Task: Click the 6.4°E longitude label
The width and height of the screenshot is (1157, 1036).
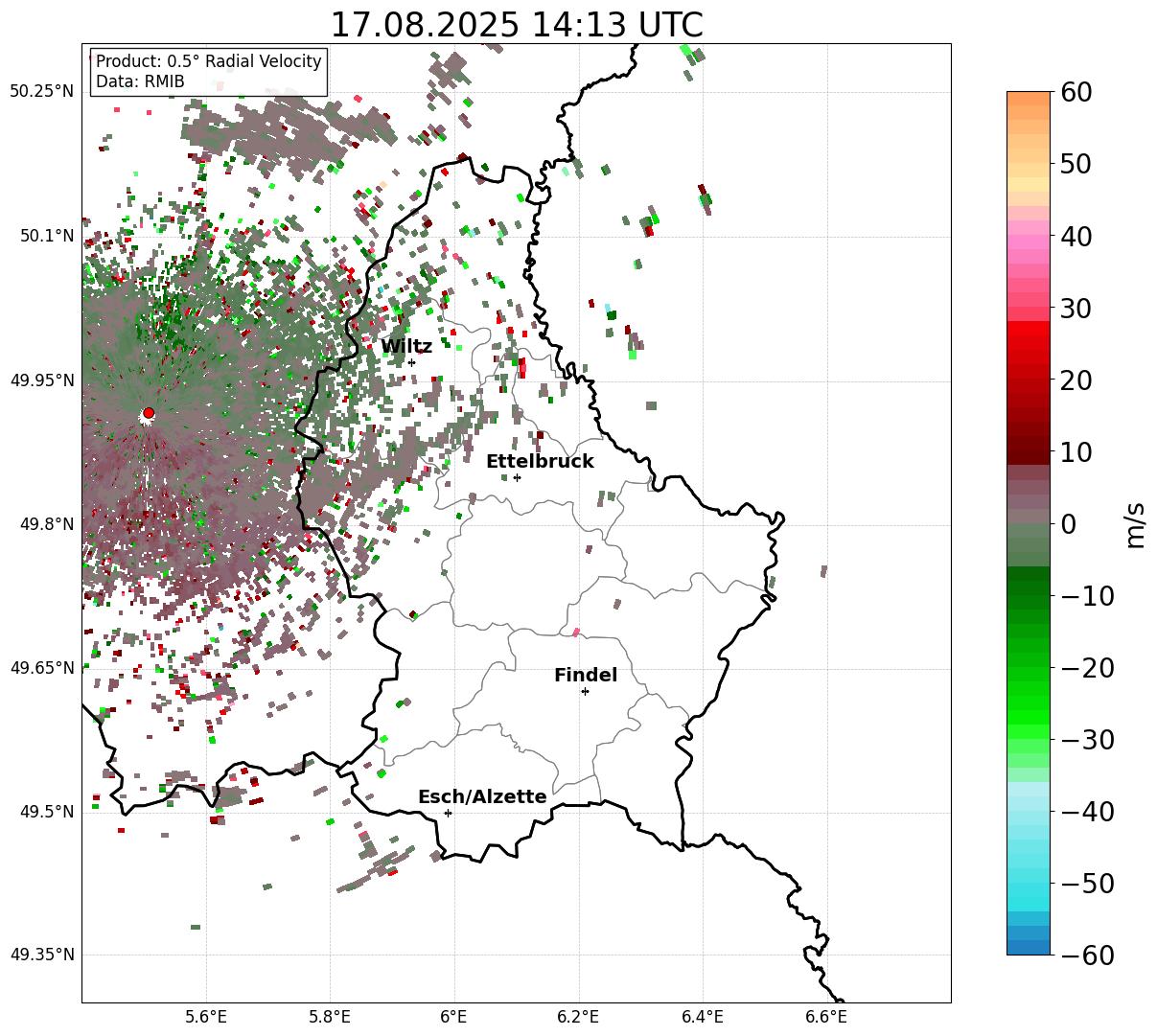Action: pos(703,1018)
